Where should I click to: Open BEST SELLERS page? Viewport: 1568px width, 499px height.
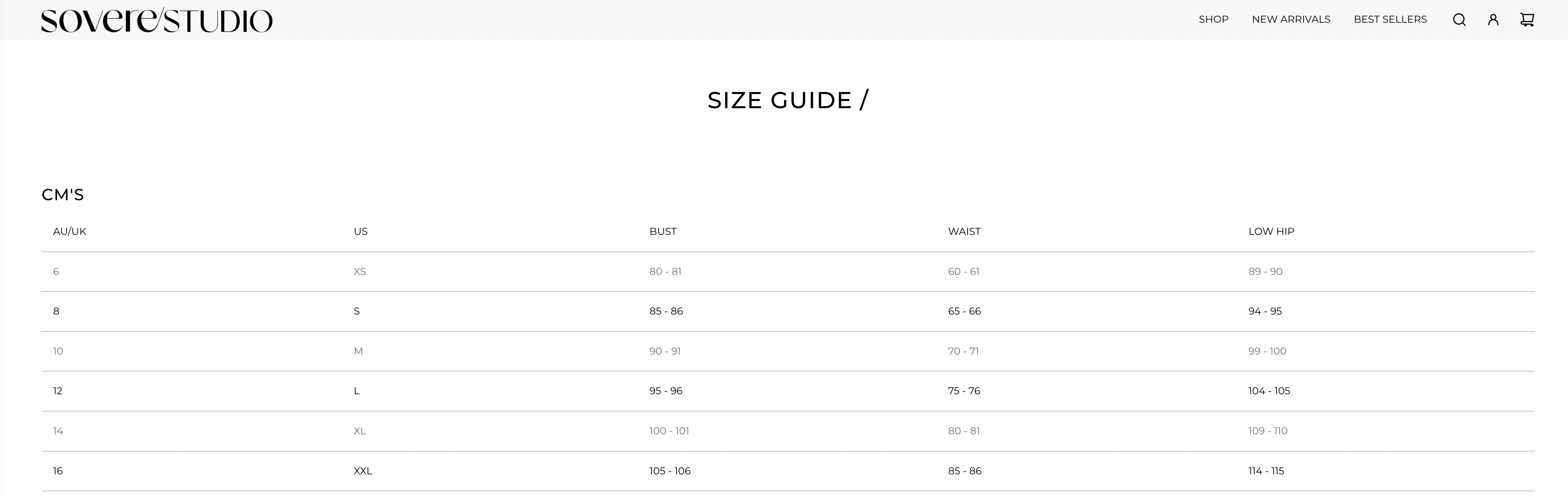(x=1390, y=20)
